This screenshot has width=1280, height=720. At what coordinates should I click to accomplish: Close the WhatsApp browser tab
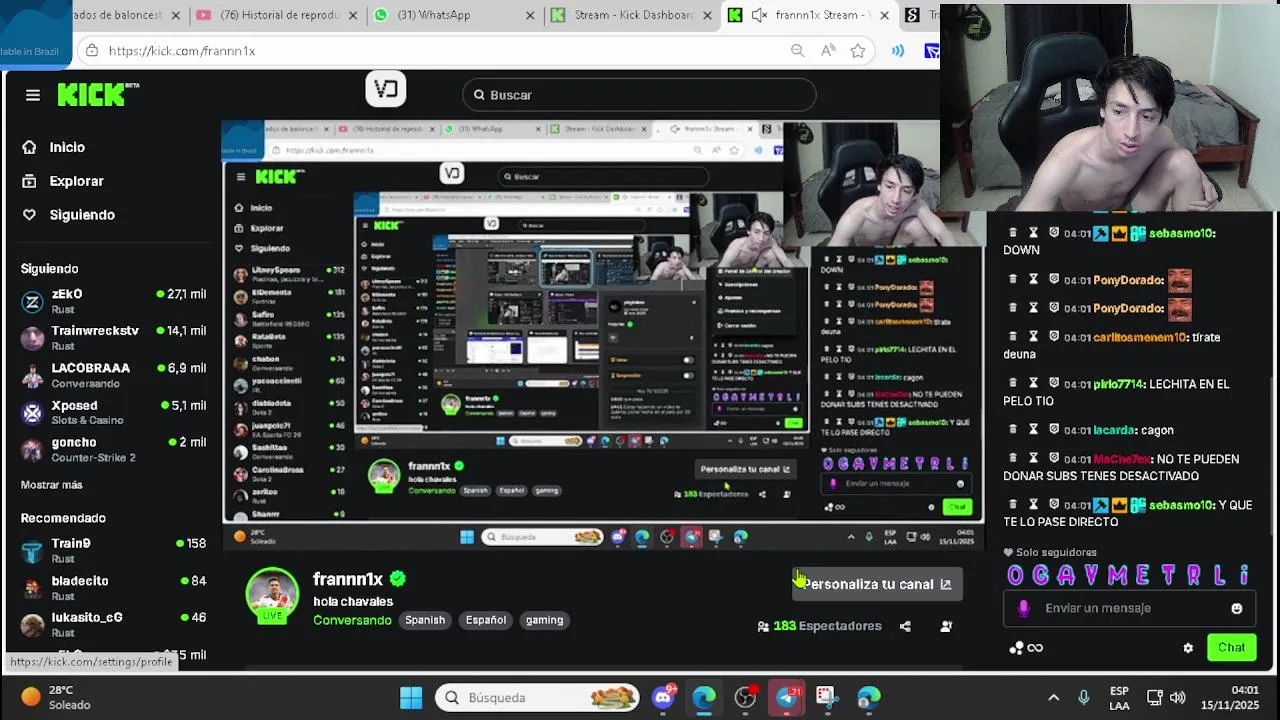click(x=529, y=15)
